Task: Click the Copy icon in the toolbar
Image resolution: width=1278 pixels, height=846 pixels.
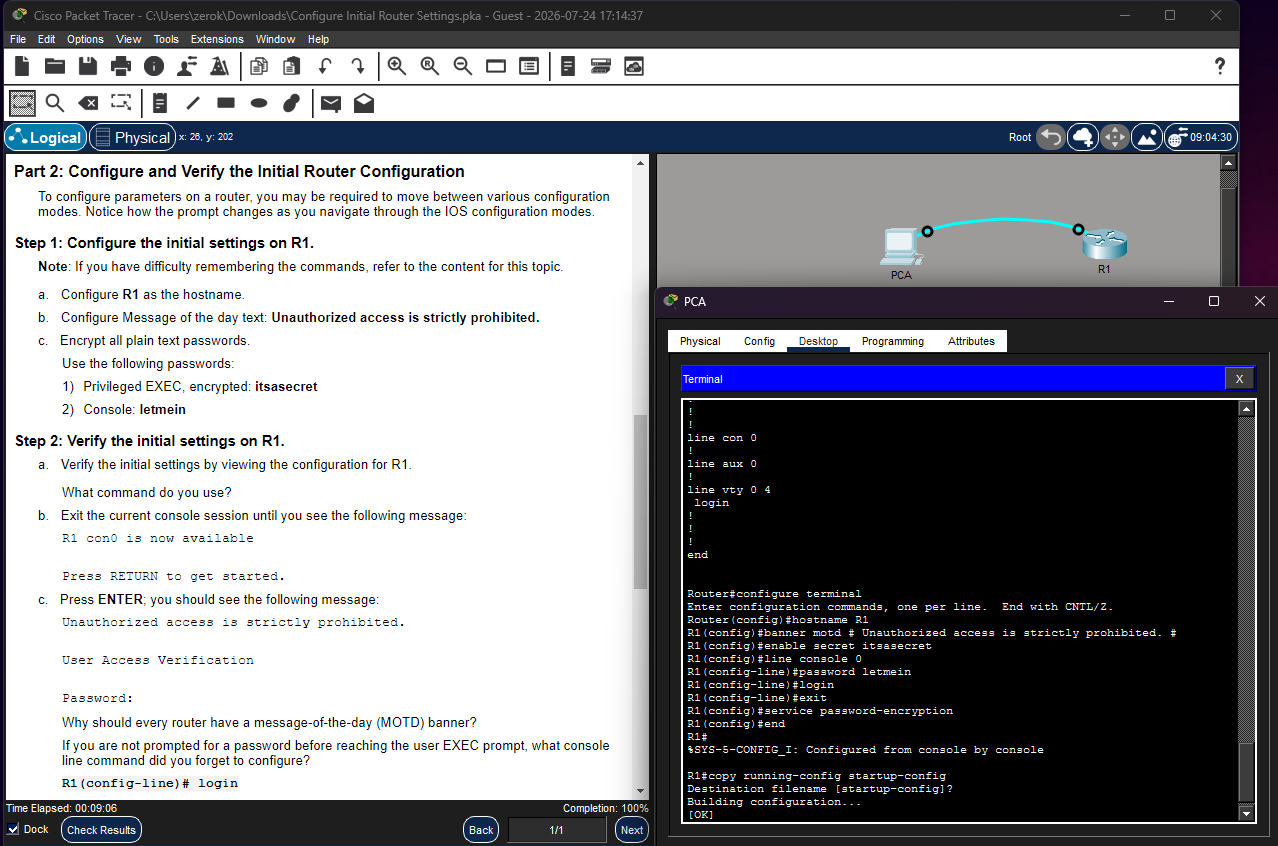Action: (259, 66)
